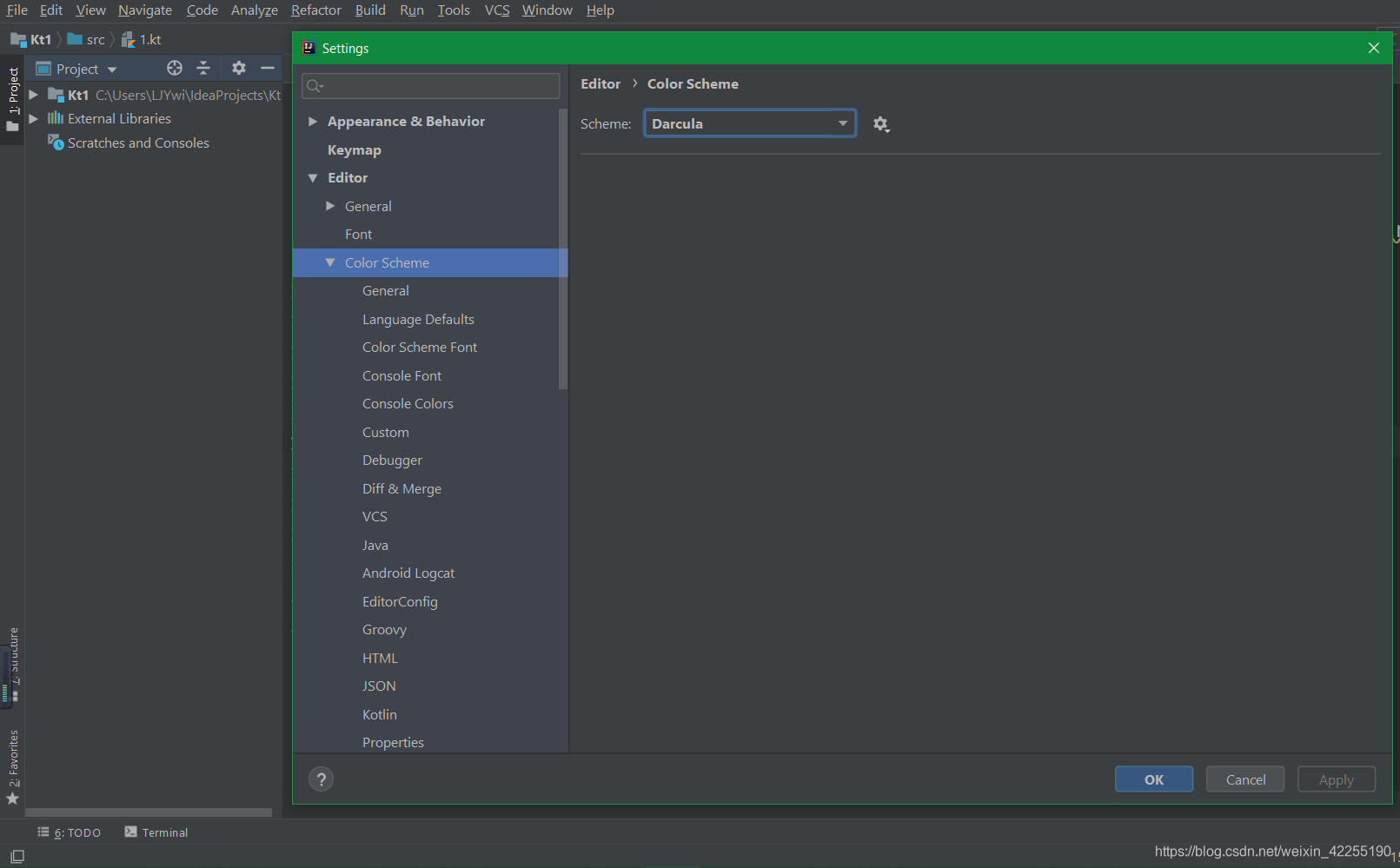Toggle the 2: Favorites tool window tab
Image resolution: width=1400 pixels, height=868 pixels.
click(12, 769)
